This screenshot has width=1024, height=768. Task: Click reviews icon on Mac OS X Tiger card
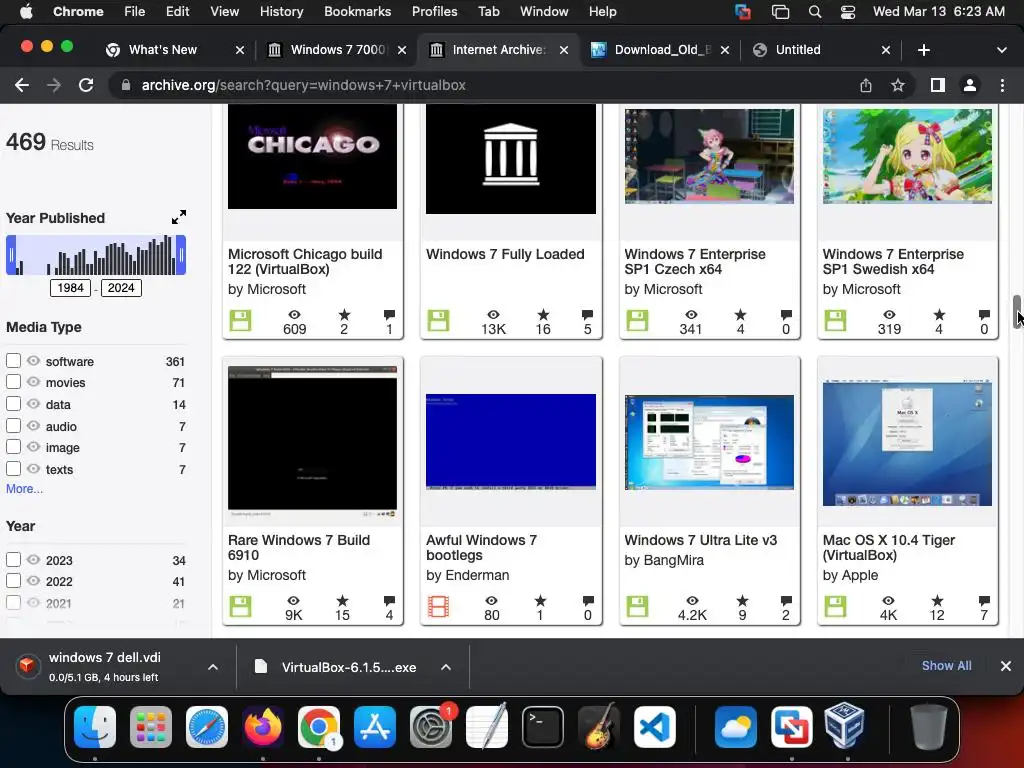984,601
